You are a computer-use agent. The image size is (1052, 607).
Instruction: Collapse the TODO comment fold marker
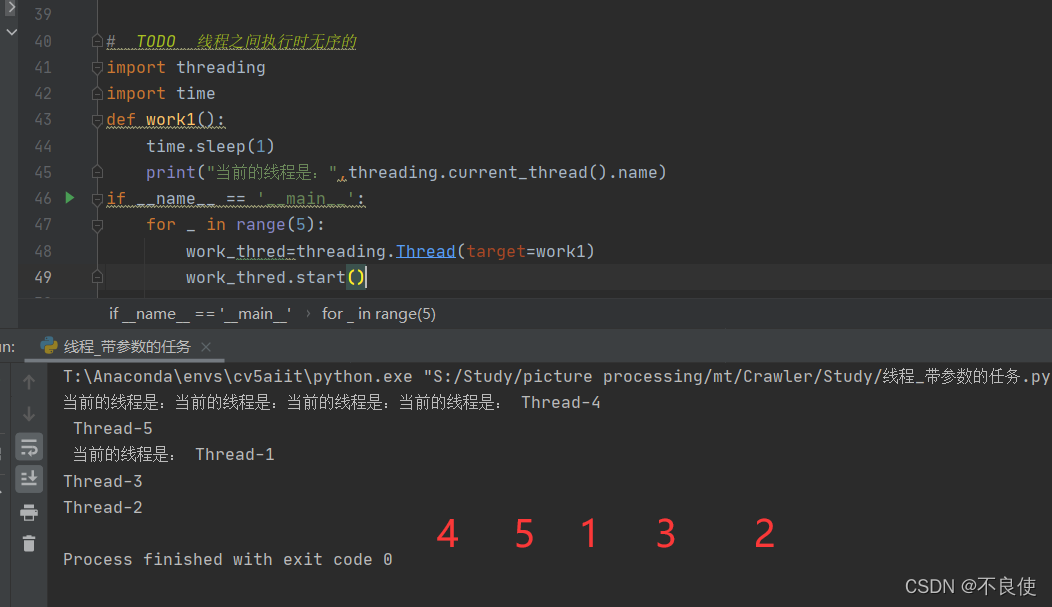click(97, 42)
